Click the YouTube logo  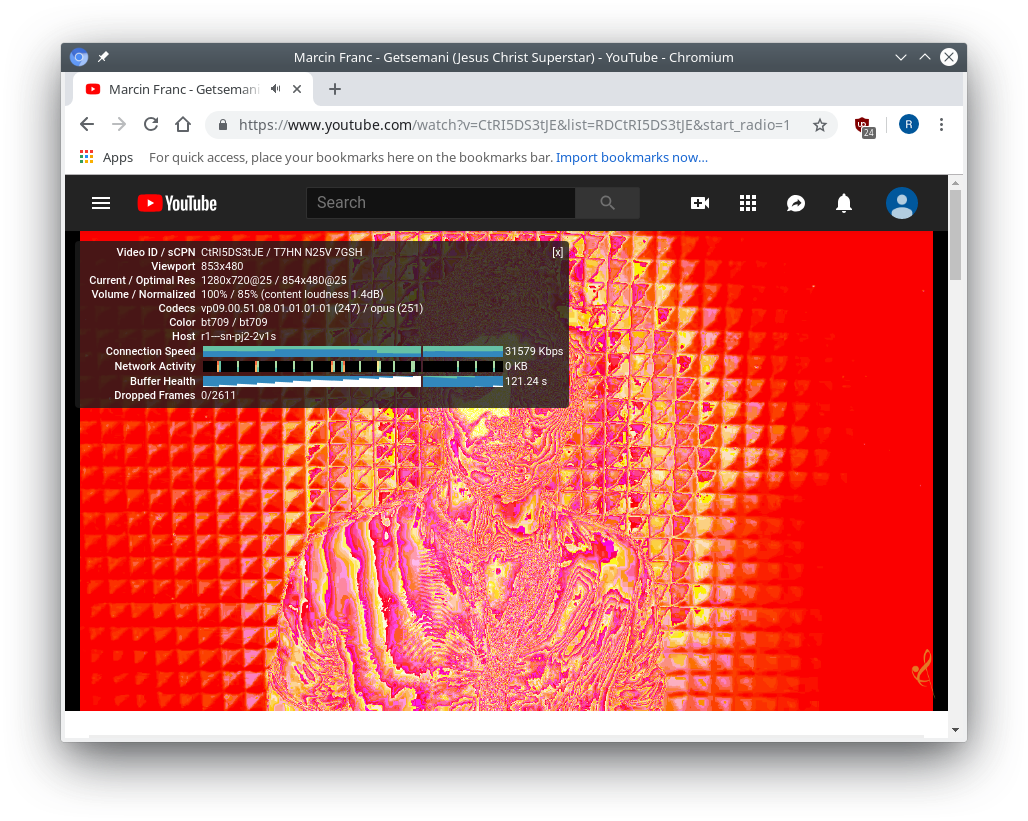pyautogui.click(x=177, y=203)
